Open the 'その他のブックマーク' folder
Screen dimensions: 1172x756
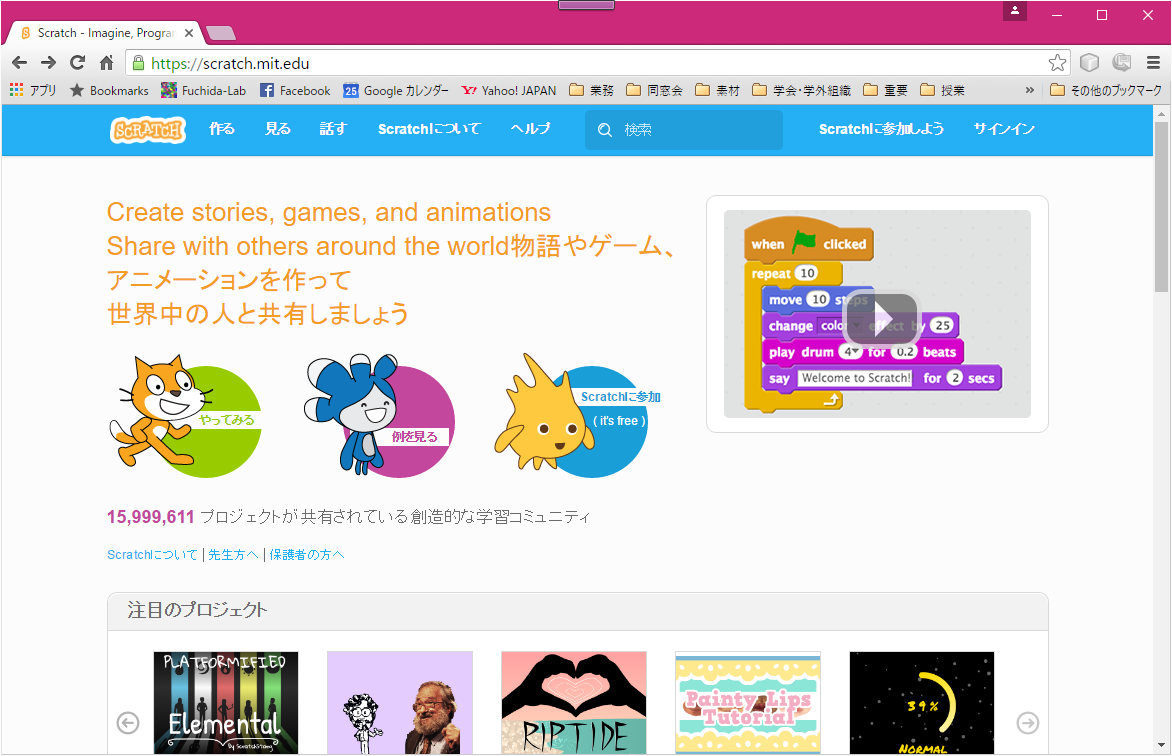click(x=1106, y=90)
